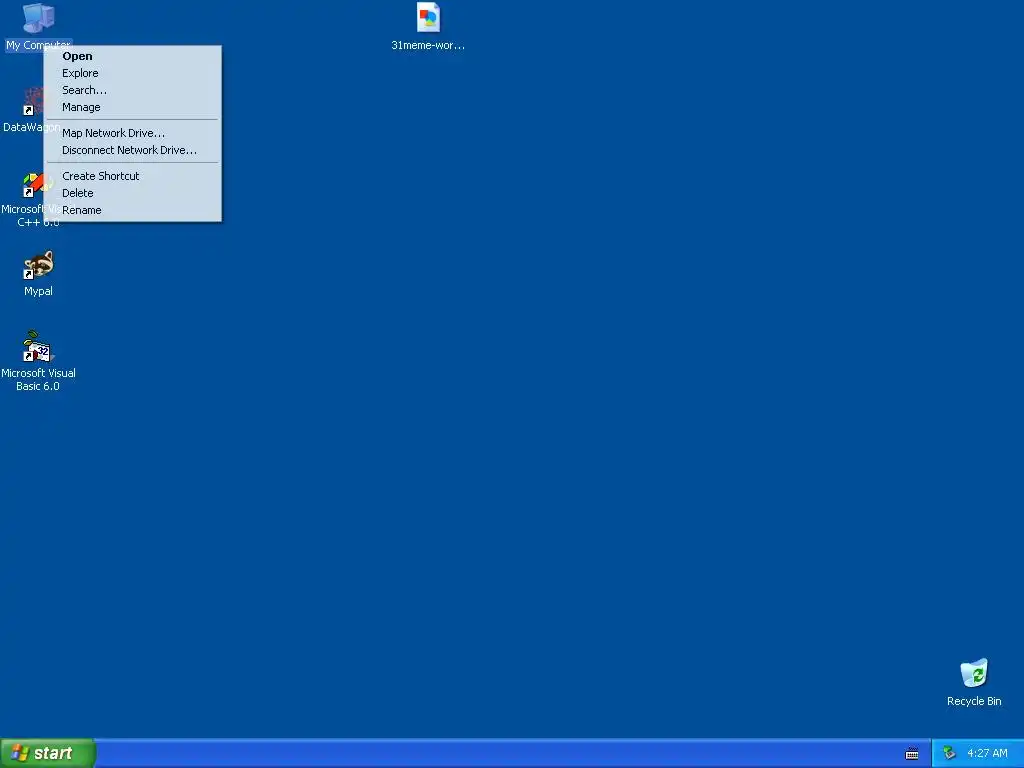
Task: Click the Mypal icon label text
Action: [39, 291]
